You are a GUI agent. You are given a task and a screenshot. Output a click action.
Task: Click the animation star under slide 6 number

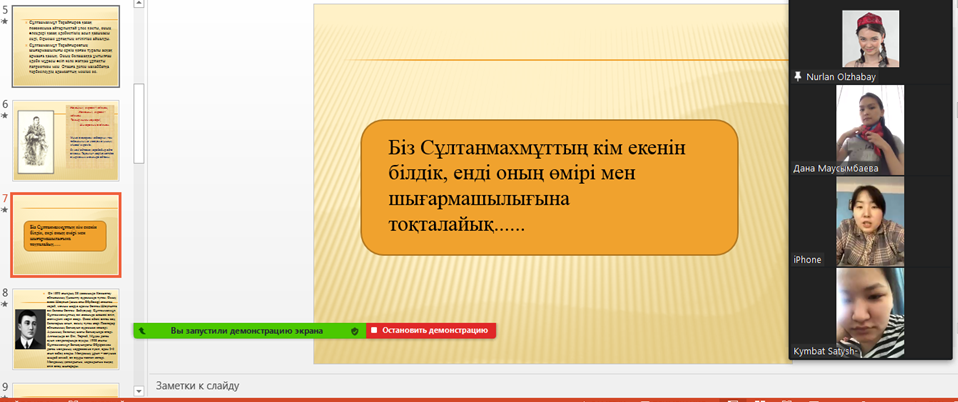click(5, 116)
